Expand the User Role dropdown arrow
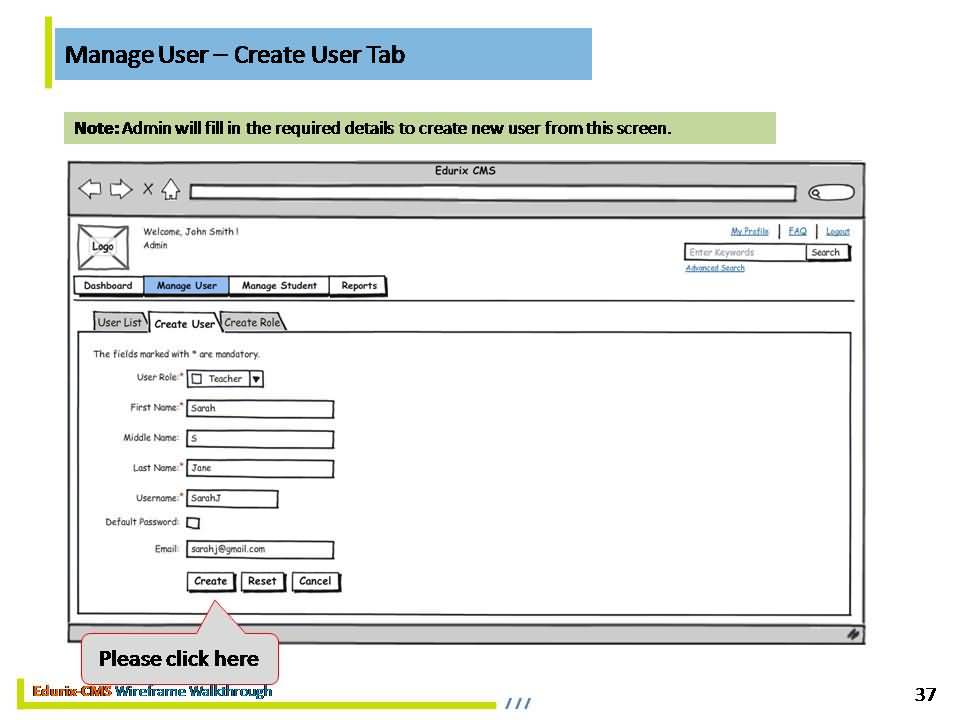 tap(256, 379)
